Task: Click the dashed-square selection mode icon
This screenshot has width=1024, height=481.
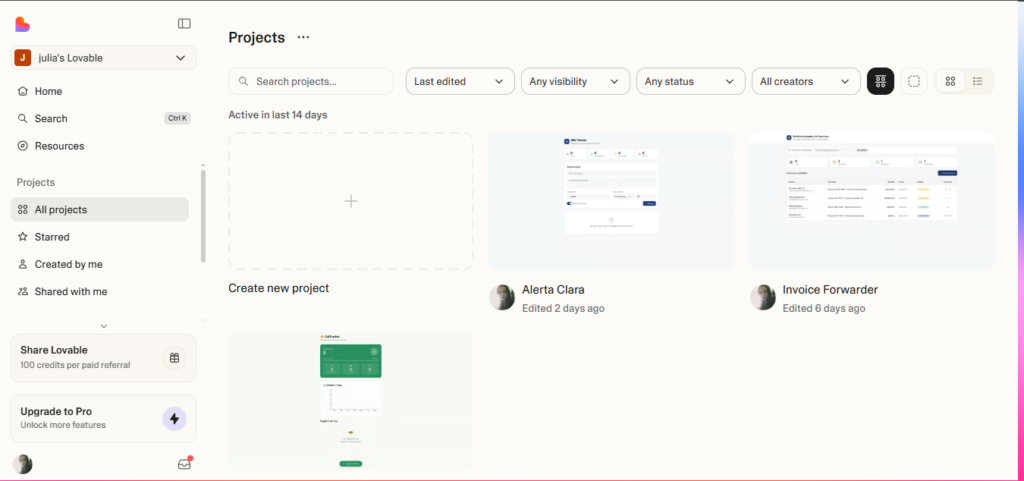Action: [x=913, y=81]
